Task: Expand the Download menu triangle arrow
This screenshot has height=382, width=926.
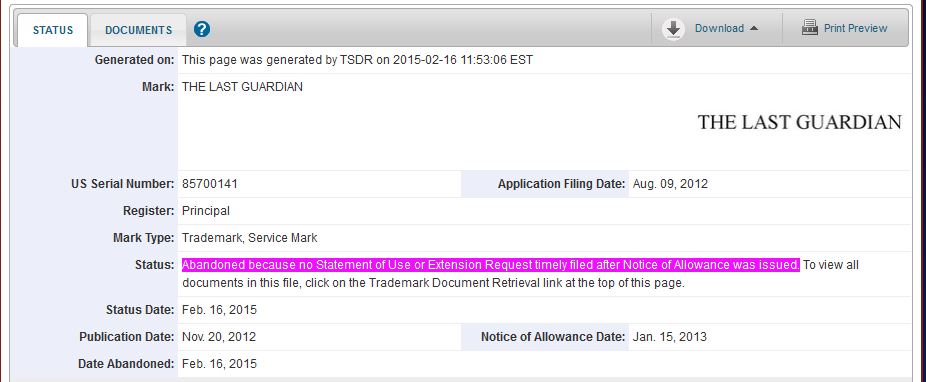Action: point(754,28)
